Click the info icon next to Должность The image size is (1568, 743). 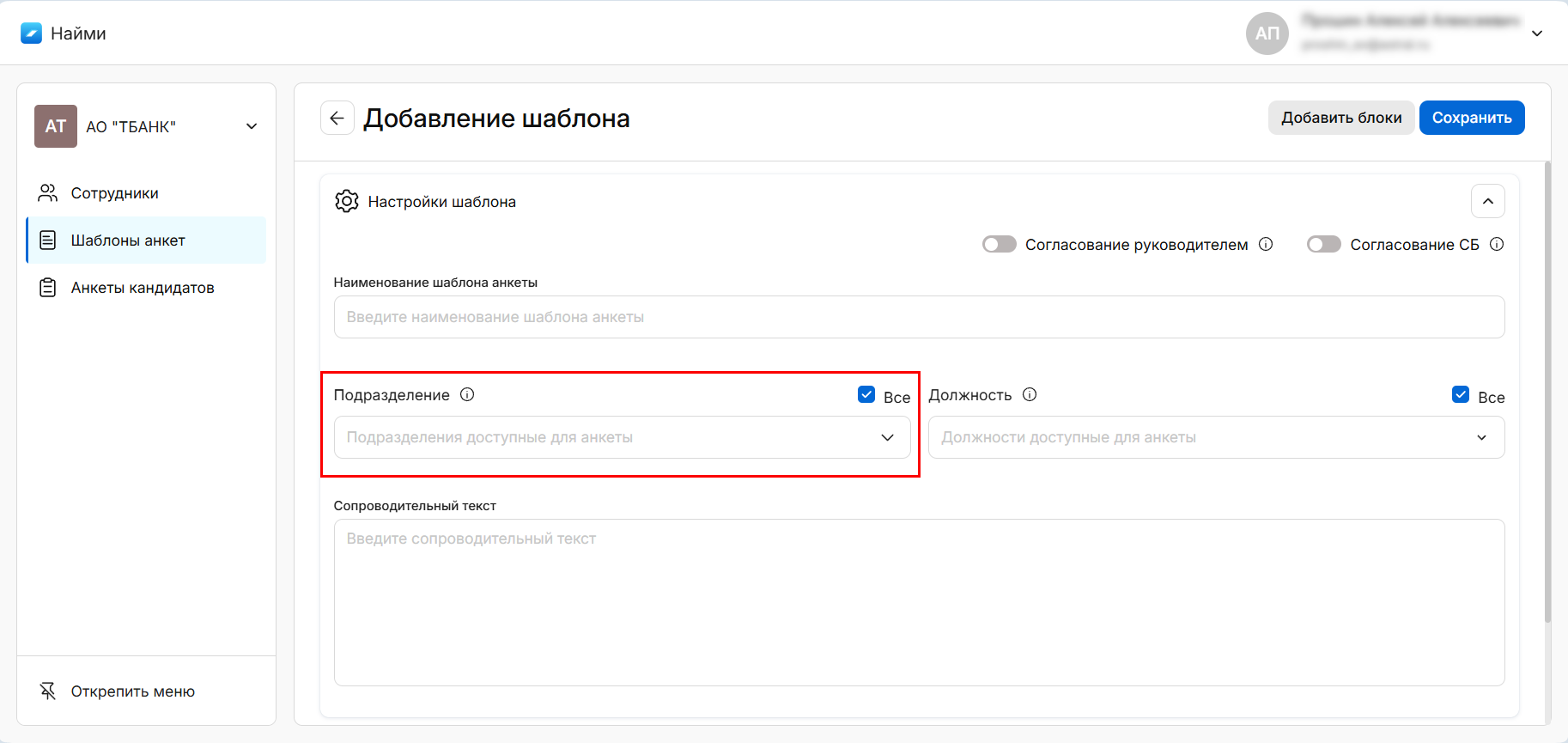pos(1030,394)
